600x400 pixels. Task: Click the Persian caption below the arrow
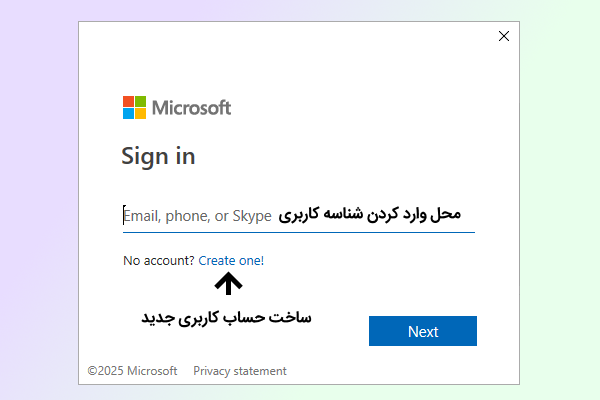225,317
